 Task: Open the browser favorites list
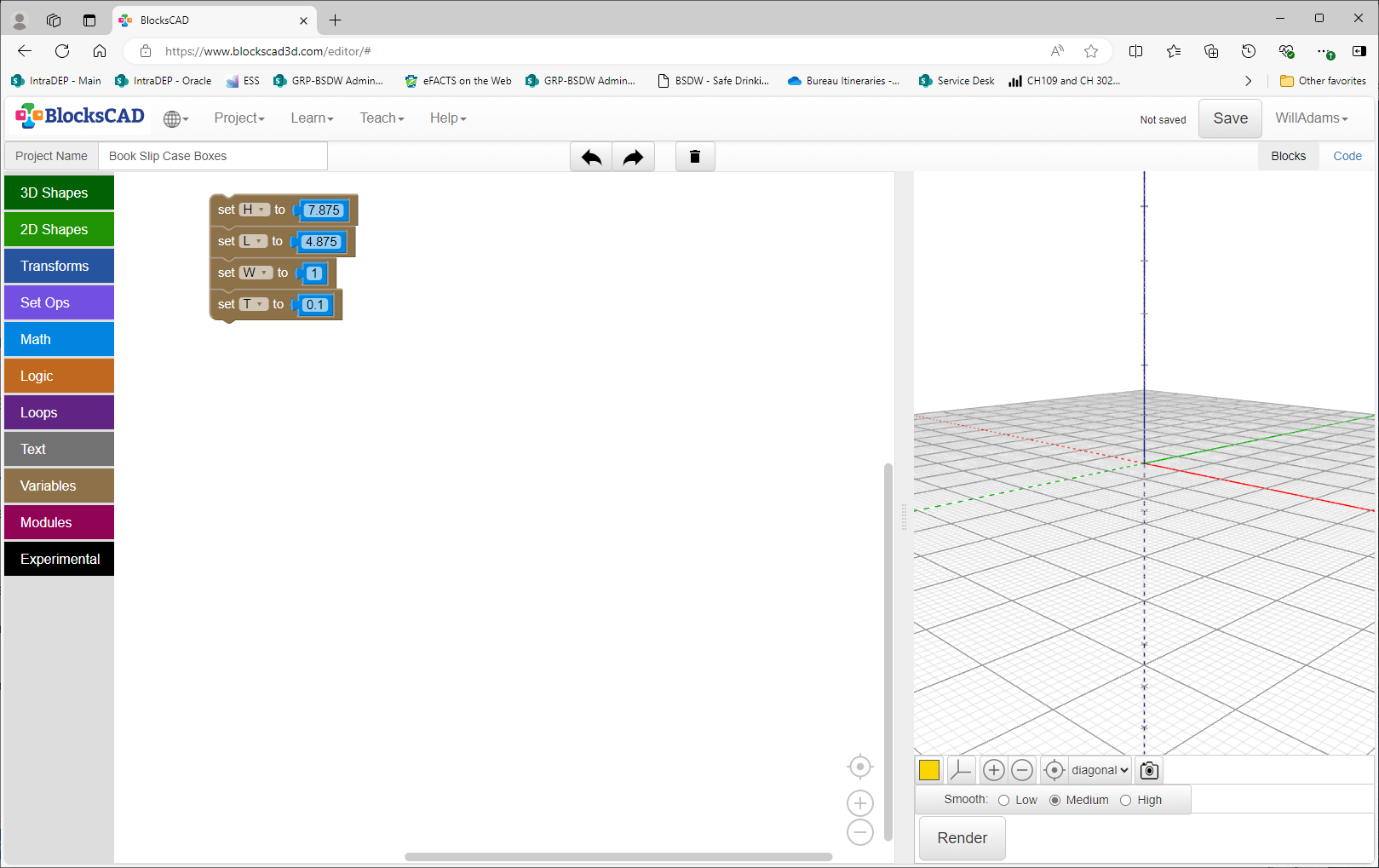click(1174, 51)
